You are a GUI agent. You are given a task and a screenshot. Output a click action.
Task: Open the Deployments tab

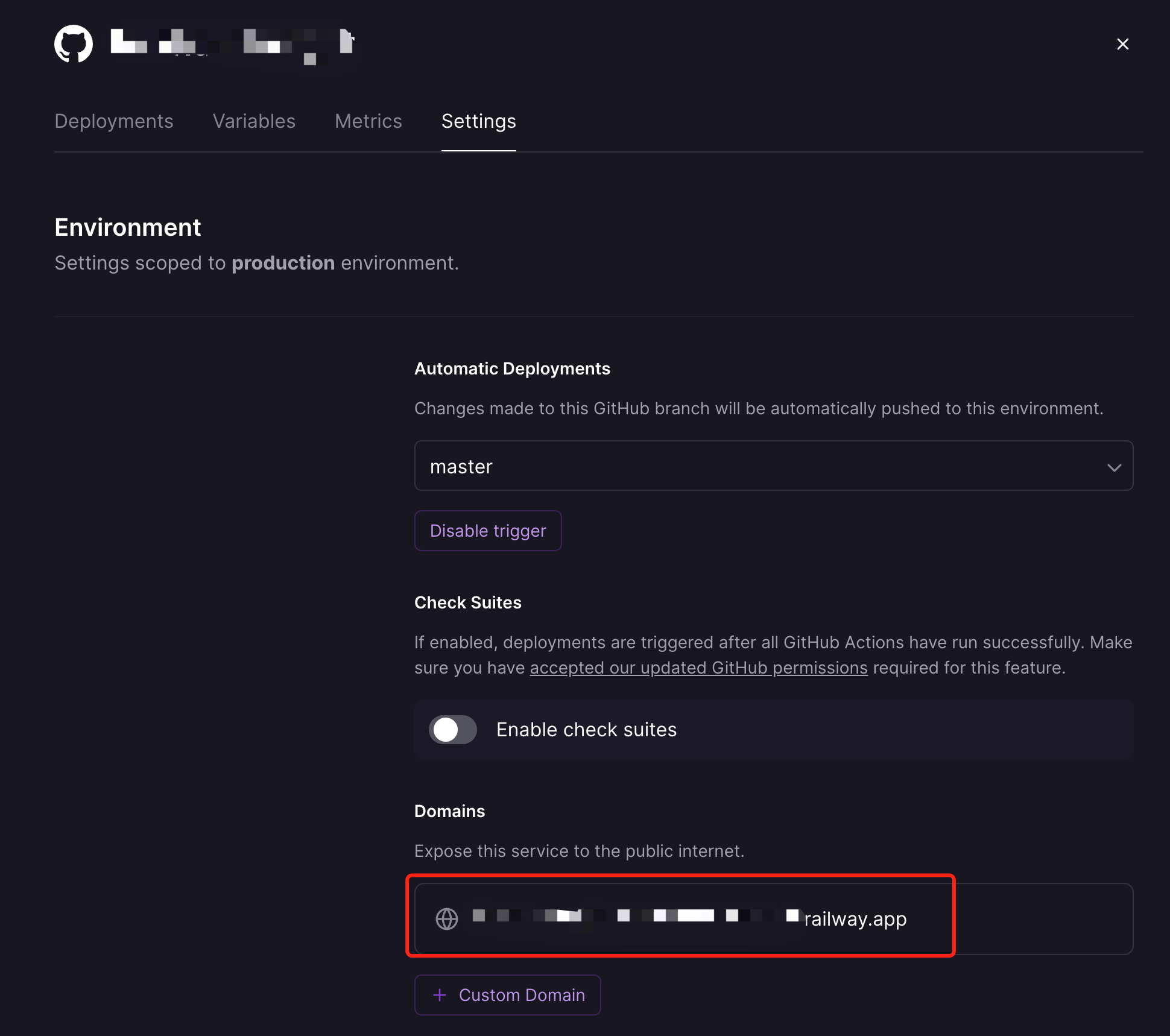coord(114,121)
